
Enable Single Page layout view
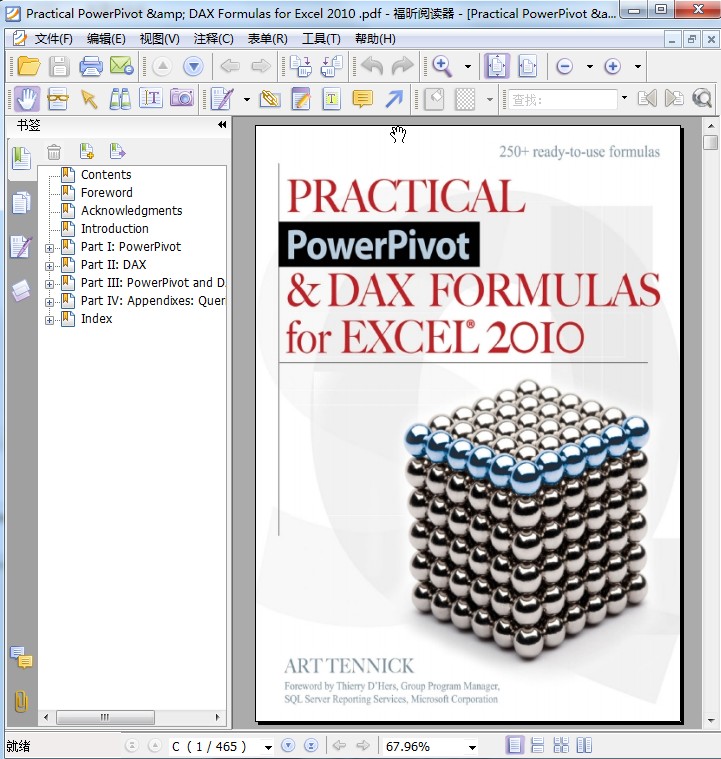click(x=514, y=745)
